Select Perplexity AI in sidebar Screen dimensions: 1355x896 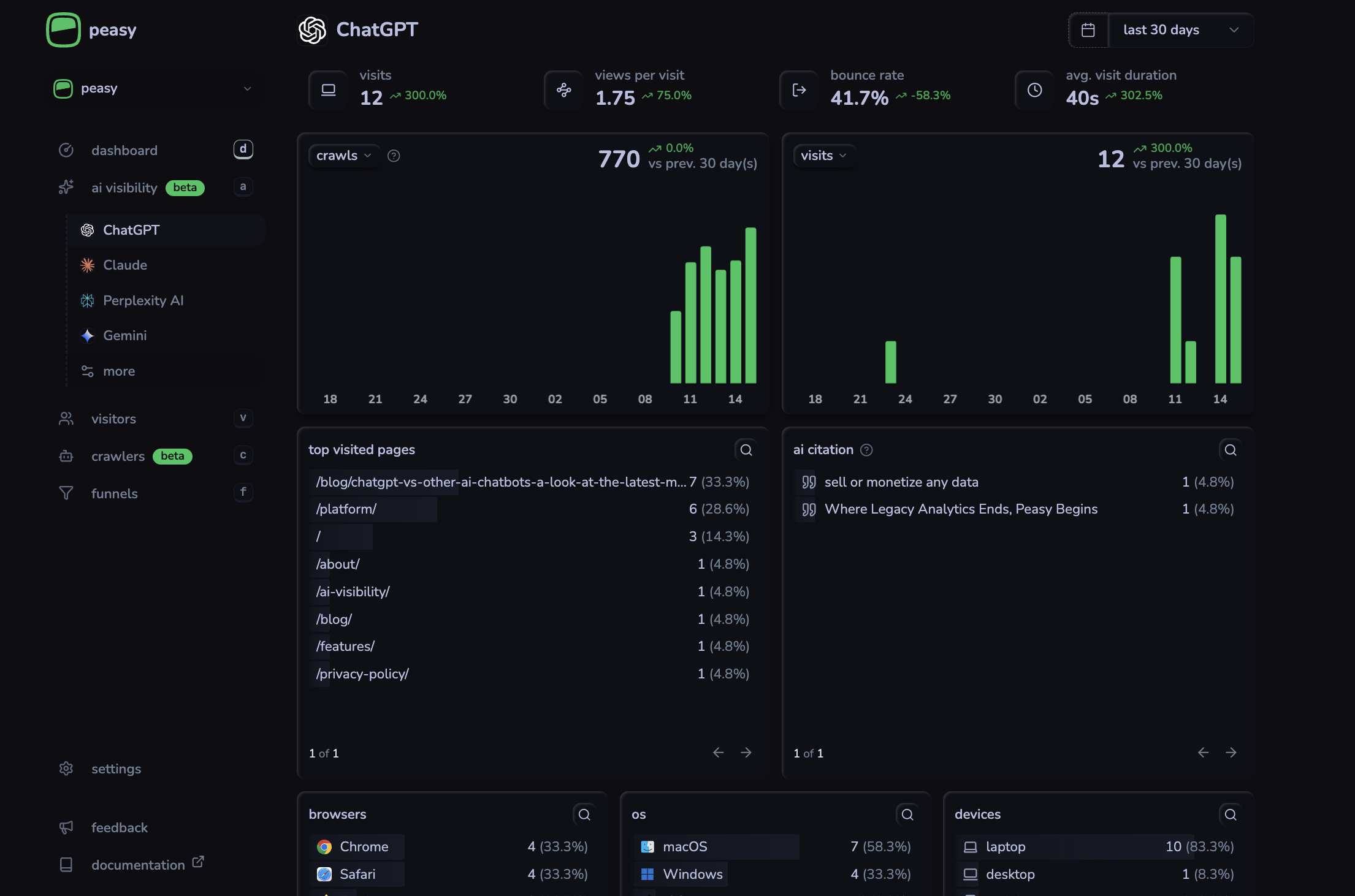[x=166, y=300]
